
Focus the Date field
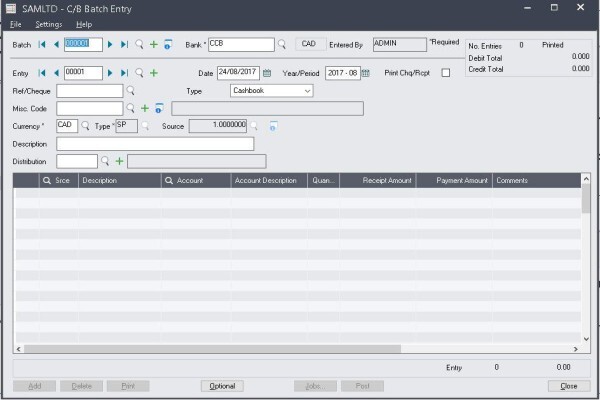238,73
